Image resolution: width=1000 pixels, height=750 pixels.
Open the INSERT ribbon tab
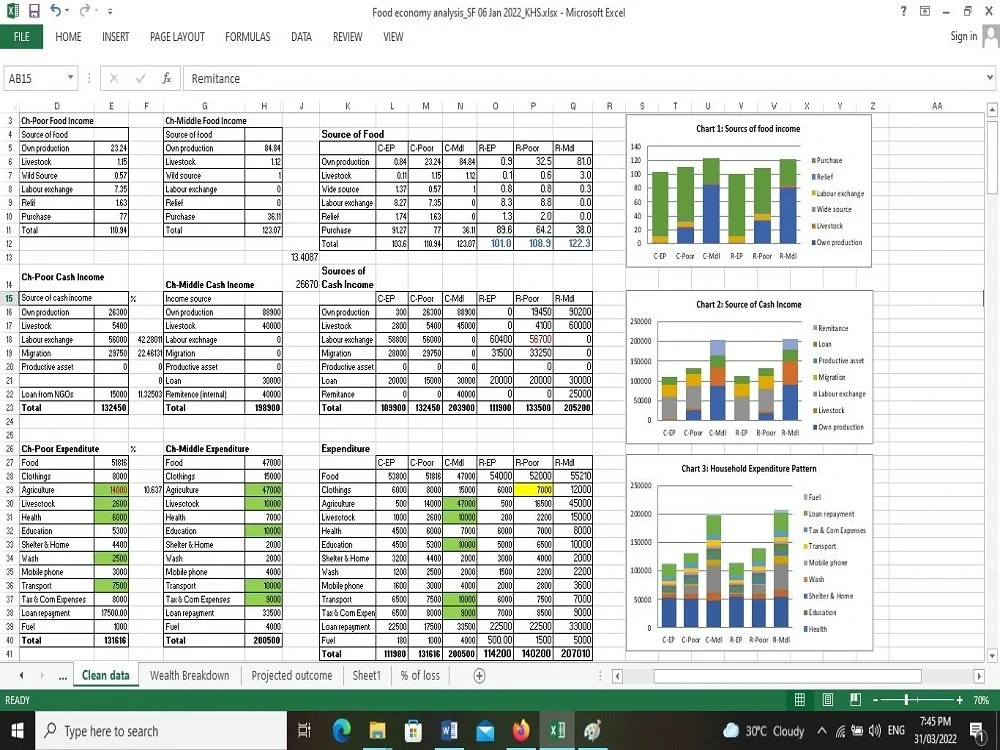115,36
